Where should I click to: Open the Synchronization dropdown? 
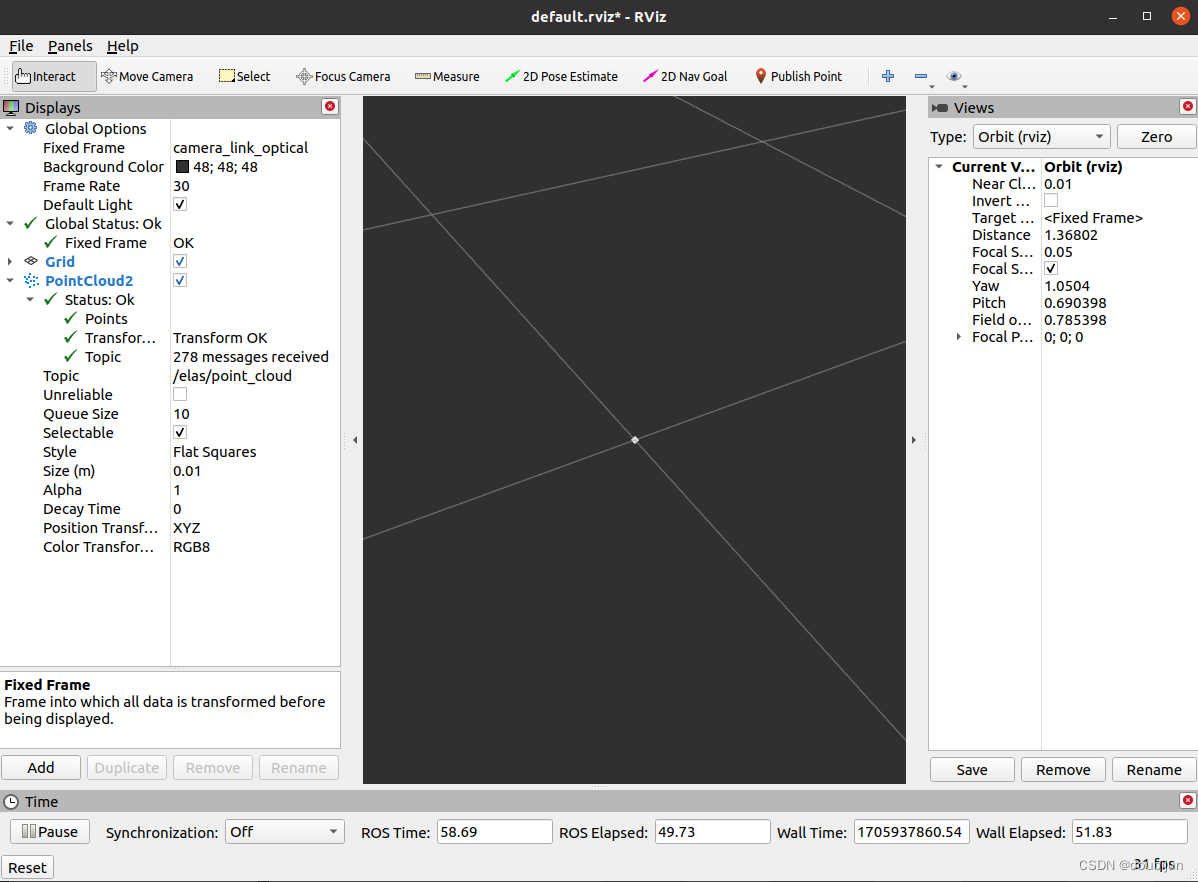285,832
